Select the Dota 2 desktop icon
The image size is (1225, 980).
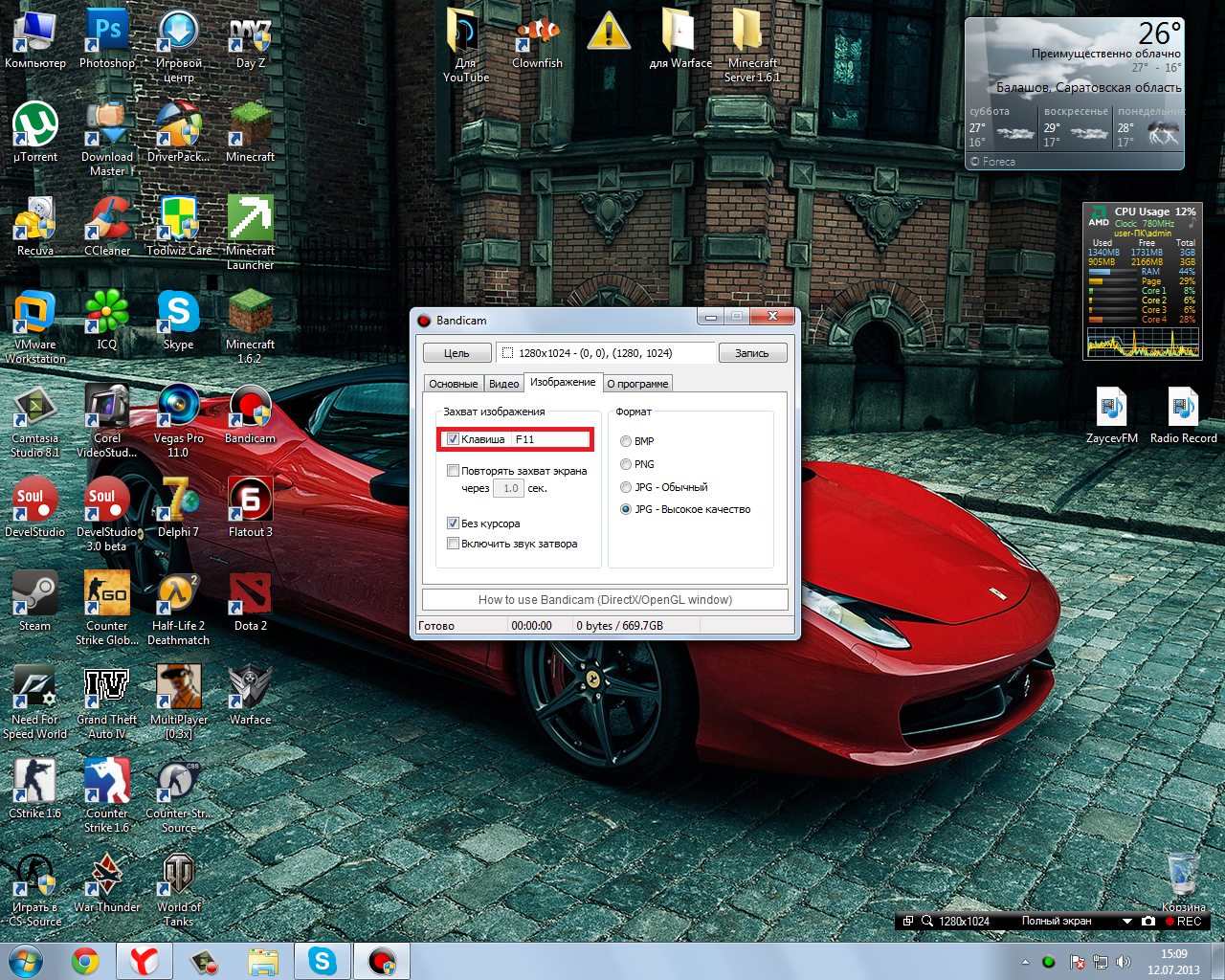(x=251, y=603)
